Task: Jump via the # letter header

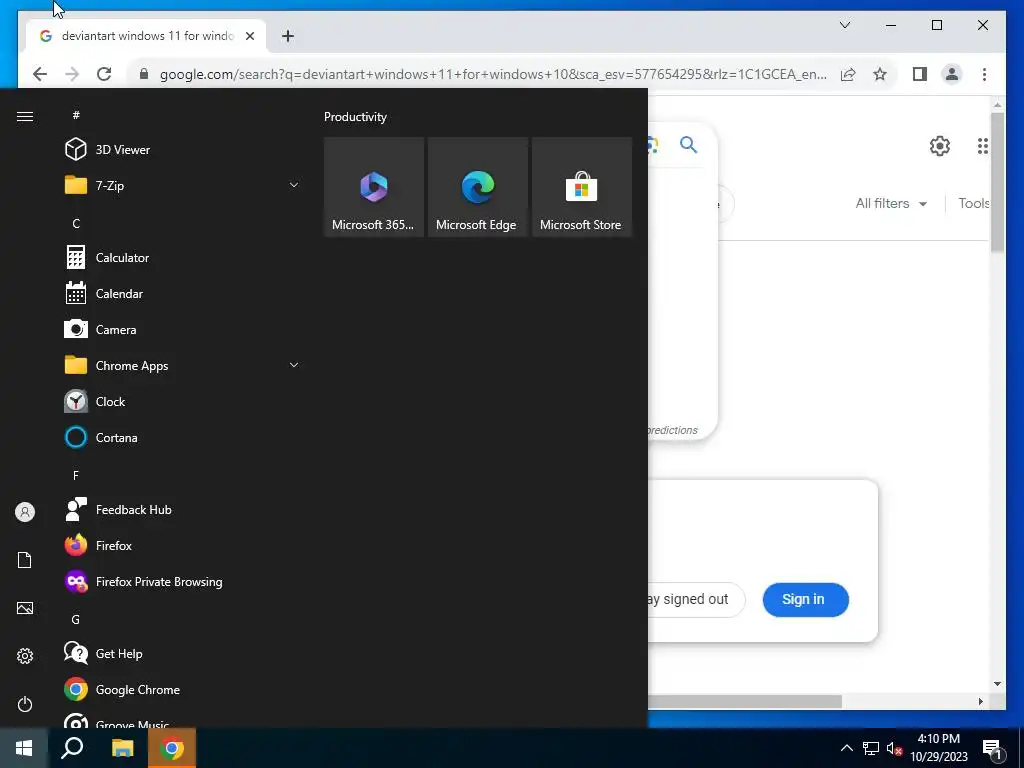Action: pos(76,115)
